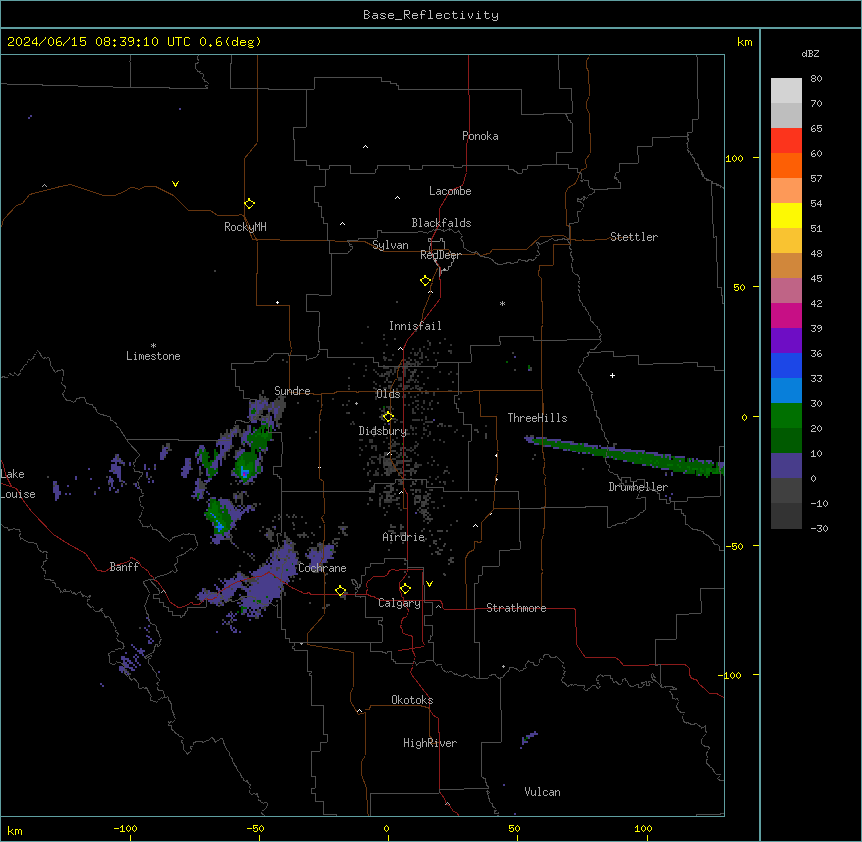The width and height of the screenshot is (862, 842).
Task: Click the HighRiver label
Action: click(430, 743)
